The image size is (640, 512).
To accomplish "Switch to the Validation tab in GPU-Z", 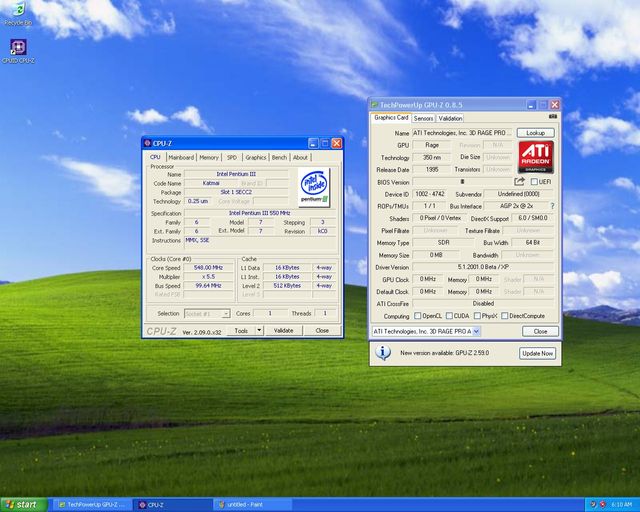I will [450, 118].
